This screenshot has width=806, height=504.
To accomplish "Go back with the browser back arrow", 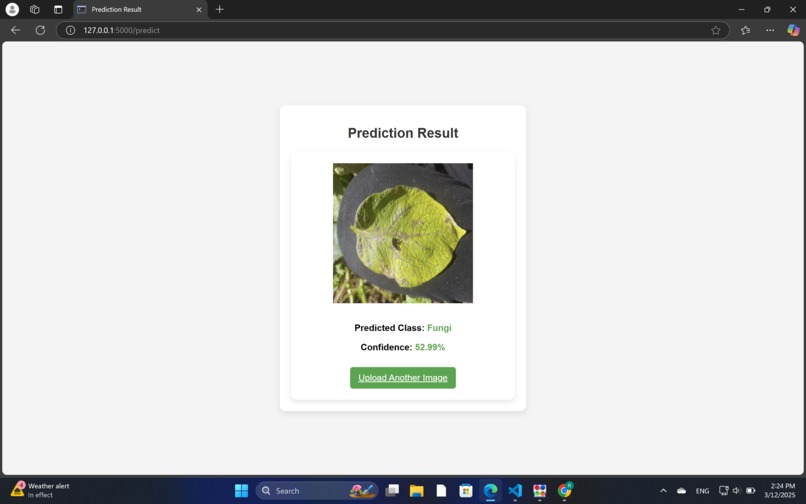I will (15, 30).
